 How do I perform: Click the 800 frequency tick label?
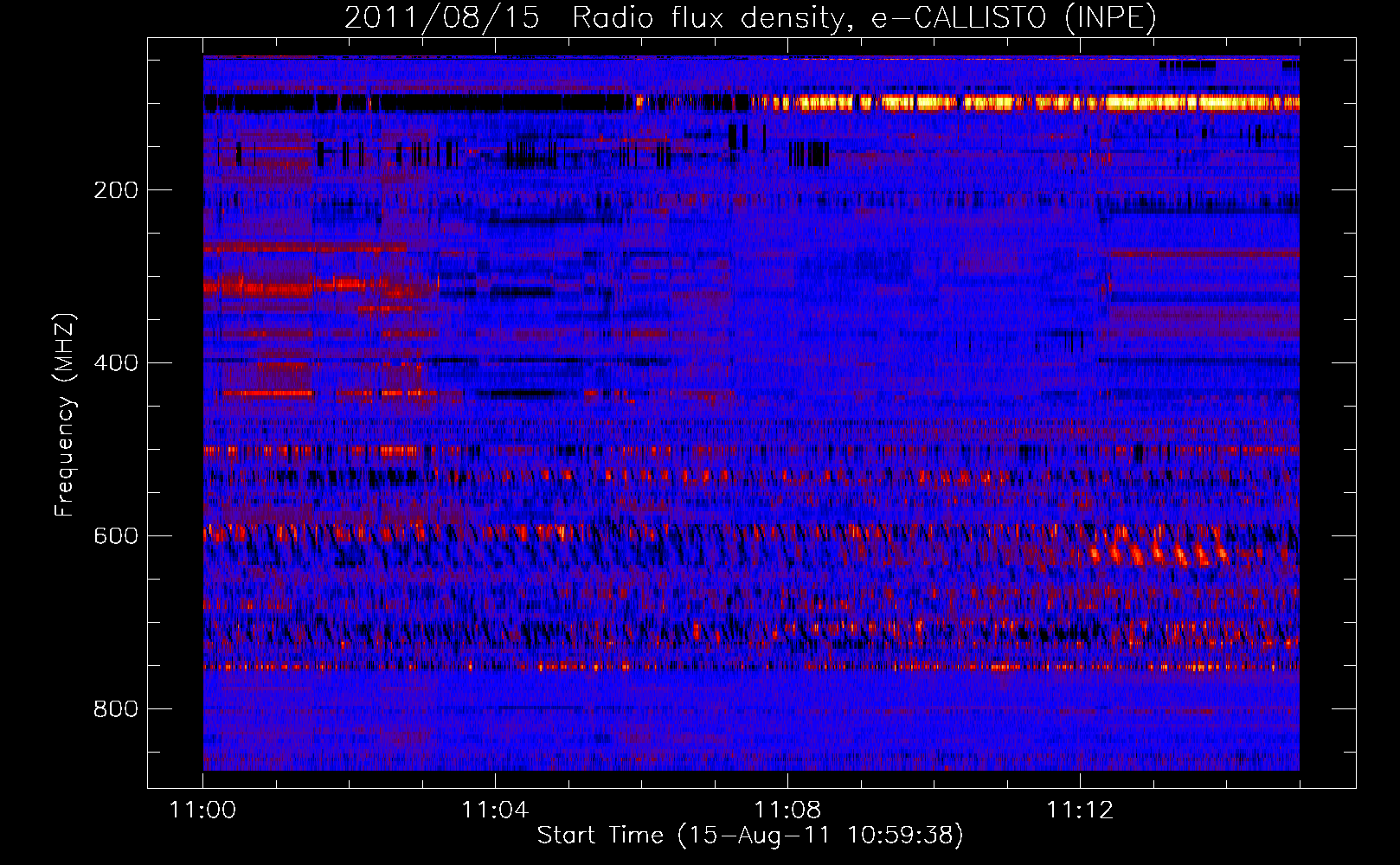(116, 709)
